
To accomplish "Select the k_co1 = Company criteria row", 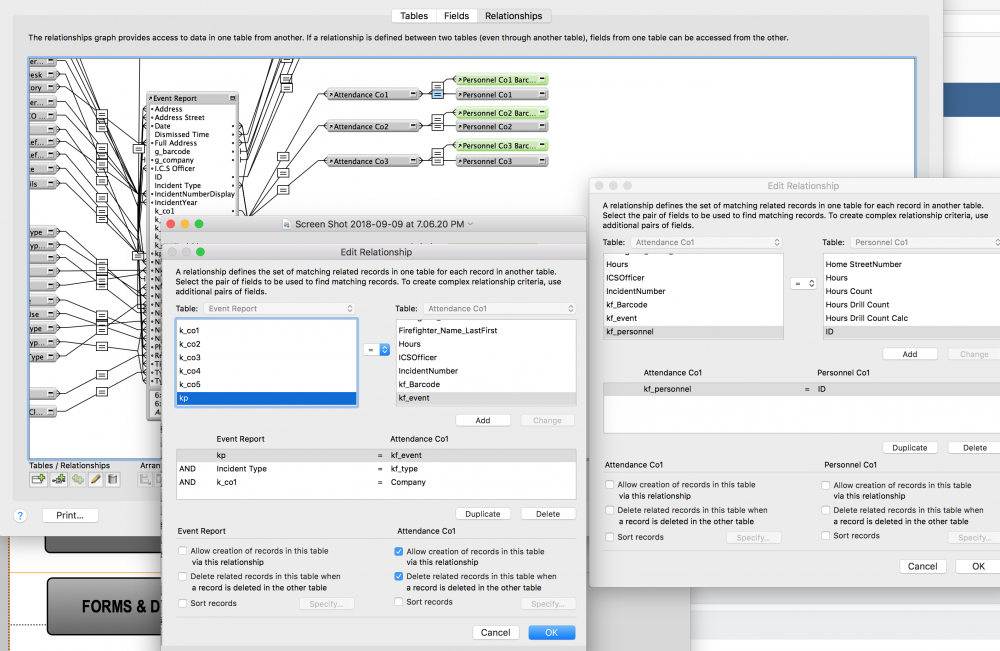I will point(376,482).
